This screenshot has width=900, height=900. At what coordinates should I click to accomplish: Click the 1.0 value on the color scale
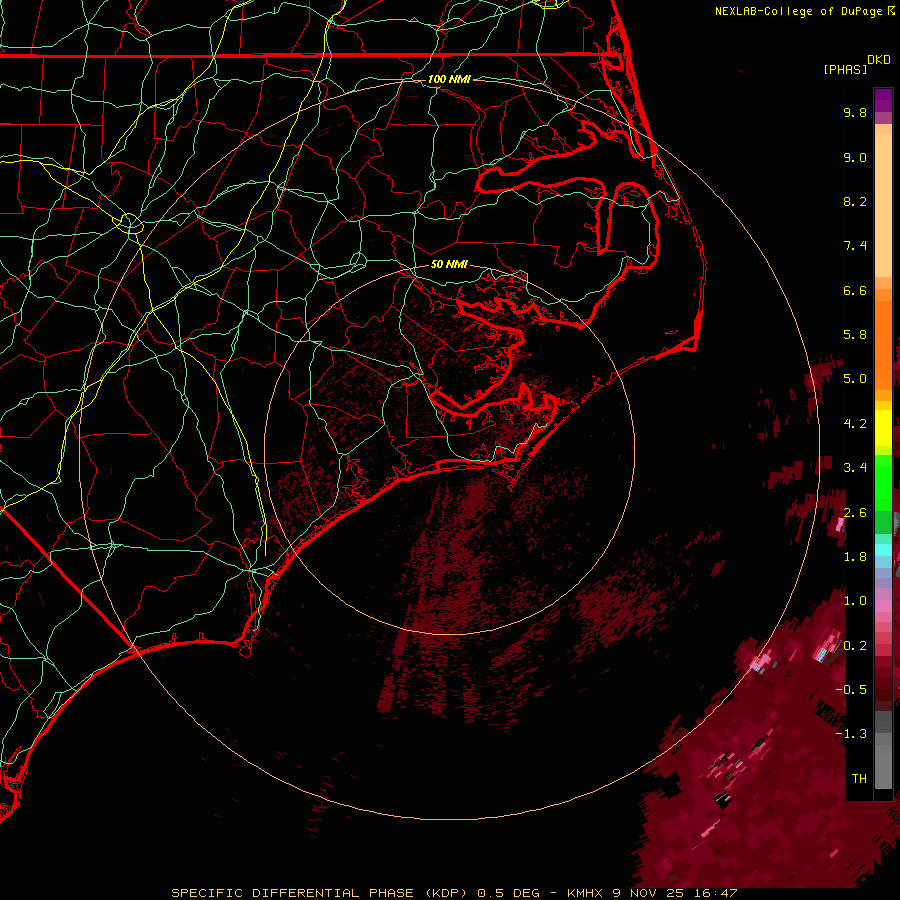[855, 602]
